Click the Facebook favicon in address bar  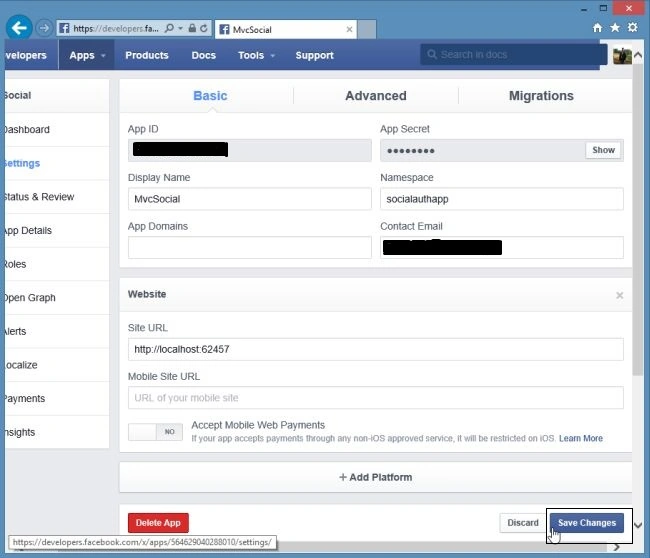coord(64,28)
